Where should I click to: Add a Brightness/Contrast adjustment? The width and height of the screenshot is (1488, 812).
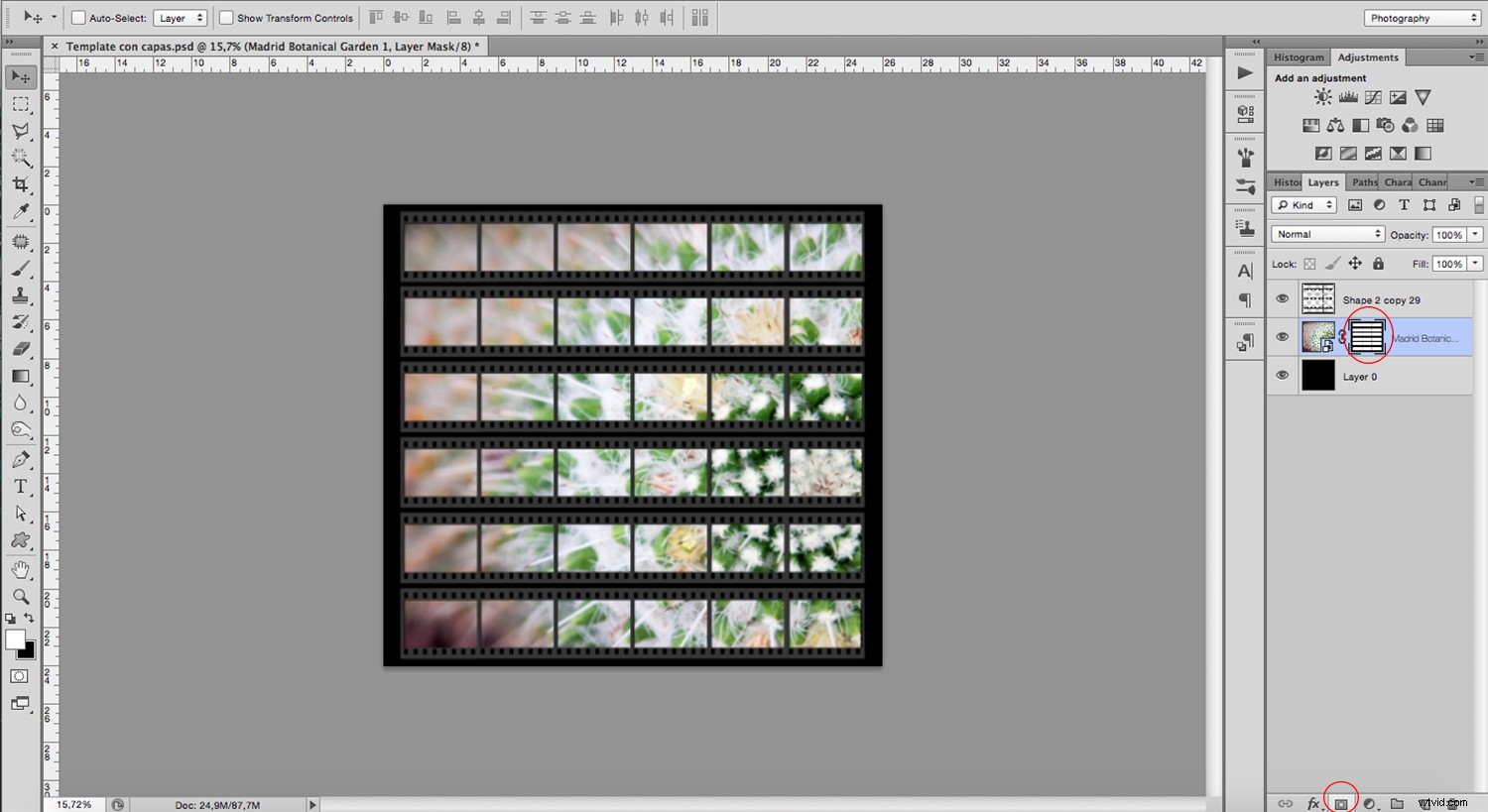click(1322, 96)
